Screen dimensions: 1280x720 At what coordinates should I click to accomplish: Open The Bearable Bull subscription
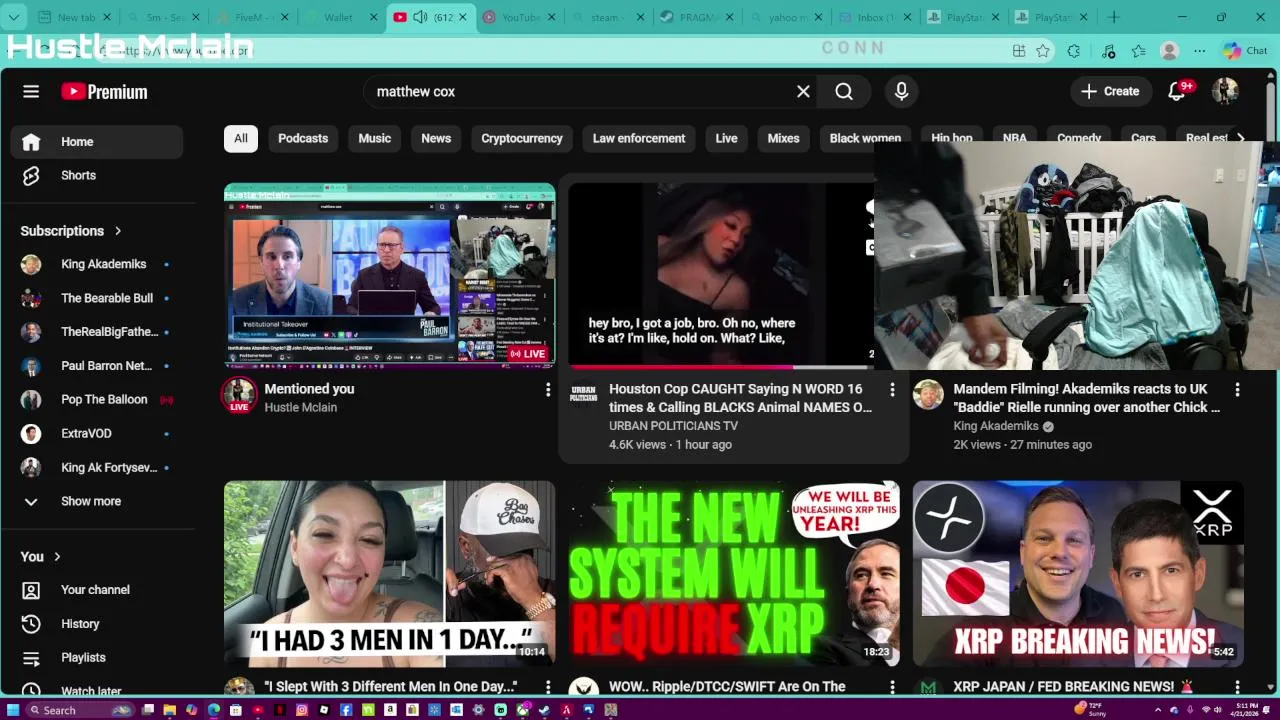97,298
